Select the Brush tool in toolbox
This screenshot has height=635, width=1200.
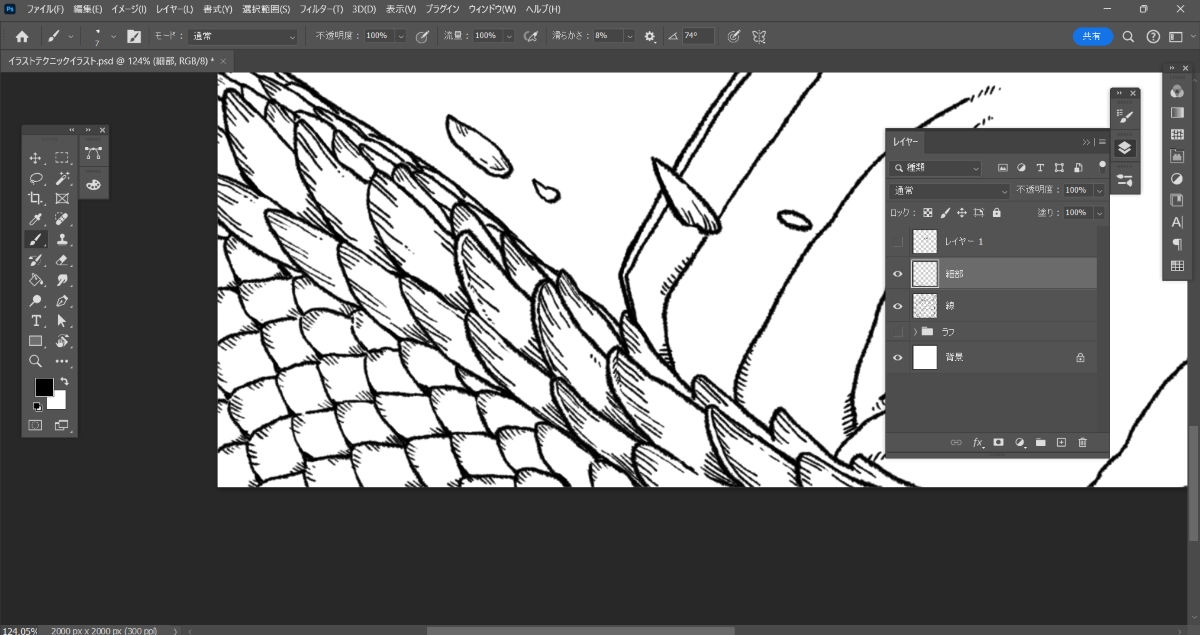[36, 239]
